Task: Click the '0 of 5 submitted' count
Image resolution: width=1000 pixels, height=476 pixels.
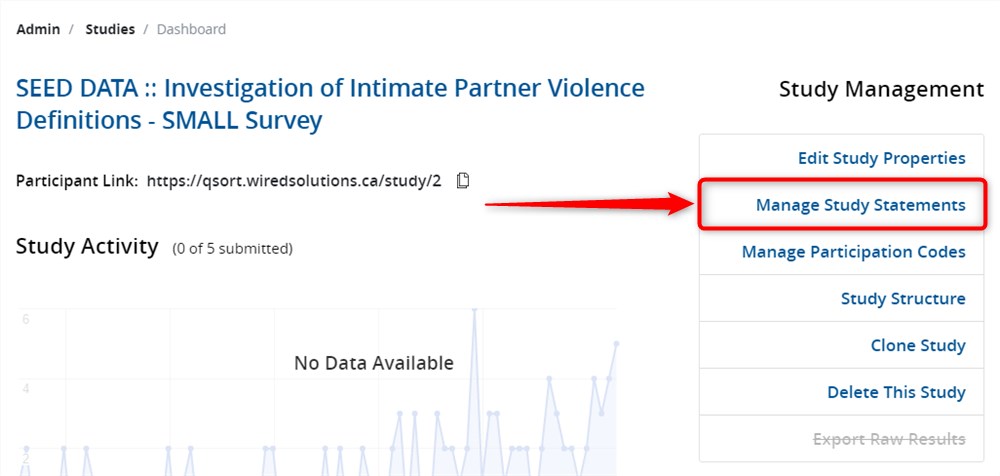Action: click(x=232, y=248)
